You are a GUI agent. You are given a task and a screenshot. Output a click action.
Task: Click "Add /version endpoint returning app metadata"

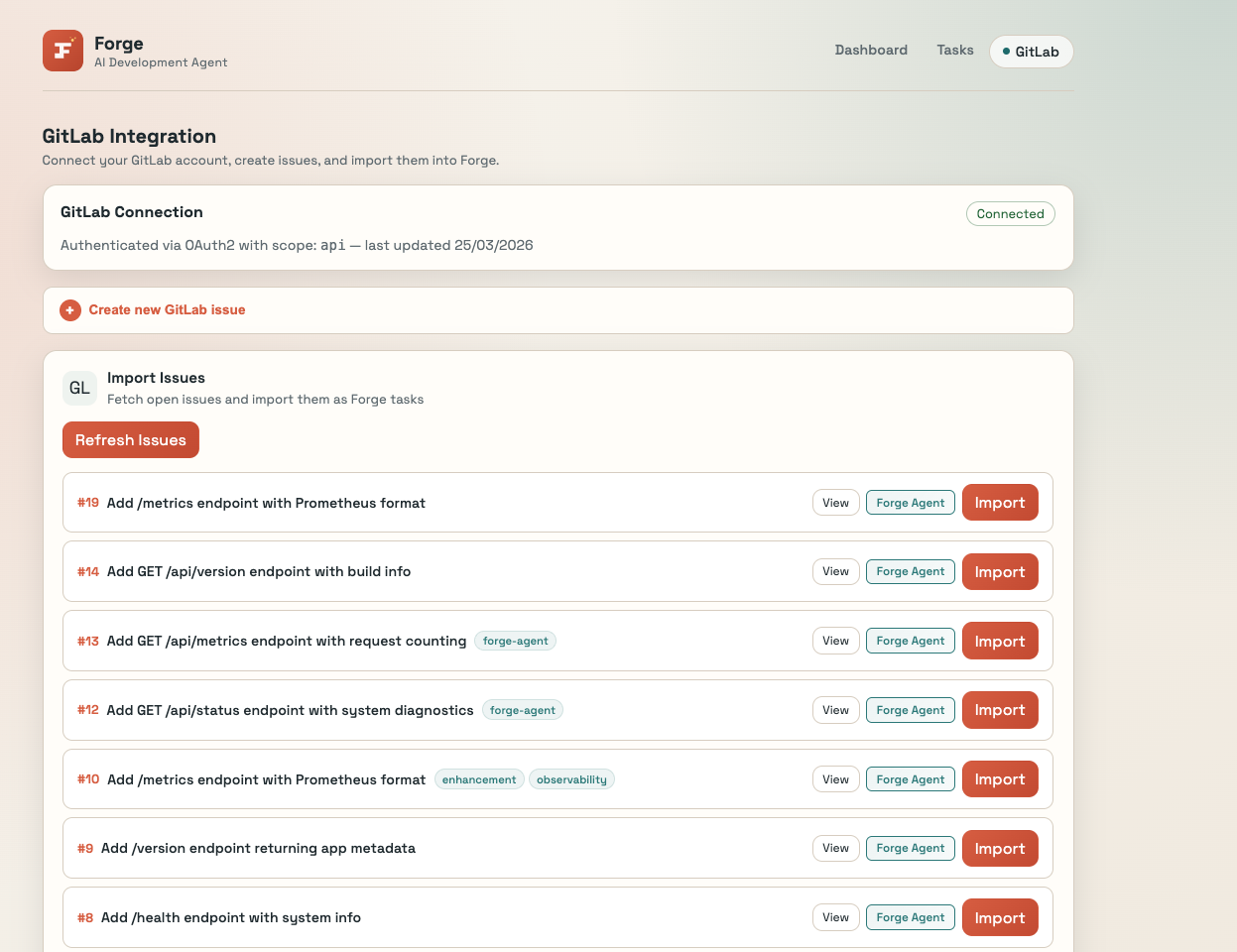(258, 848)
